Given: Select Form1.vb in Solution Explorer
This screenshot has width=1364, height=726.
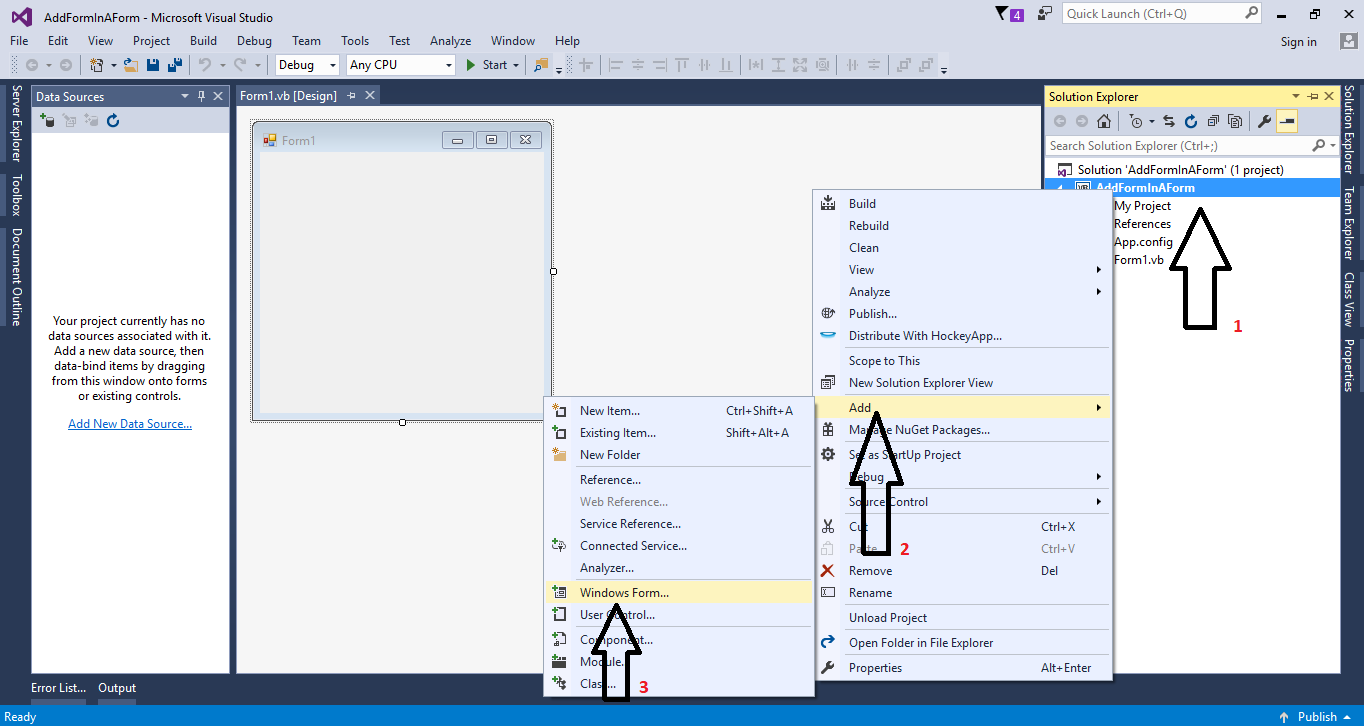Looking at the screenshot, I should (x=1139, y=260).
